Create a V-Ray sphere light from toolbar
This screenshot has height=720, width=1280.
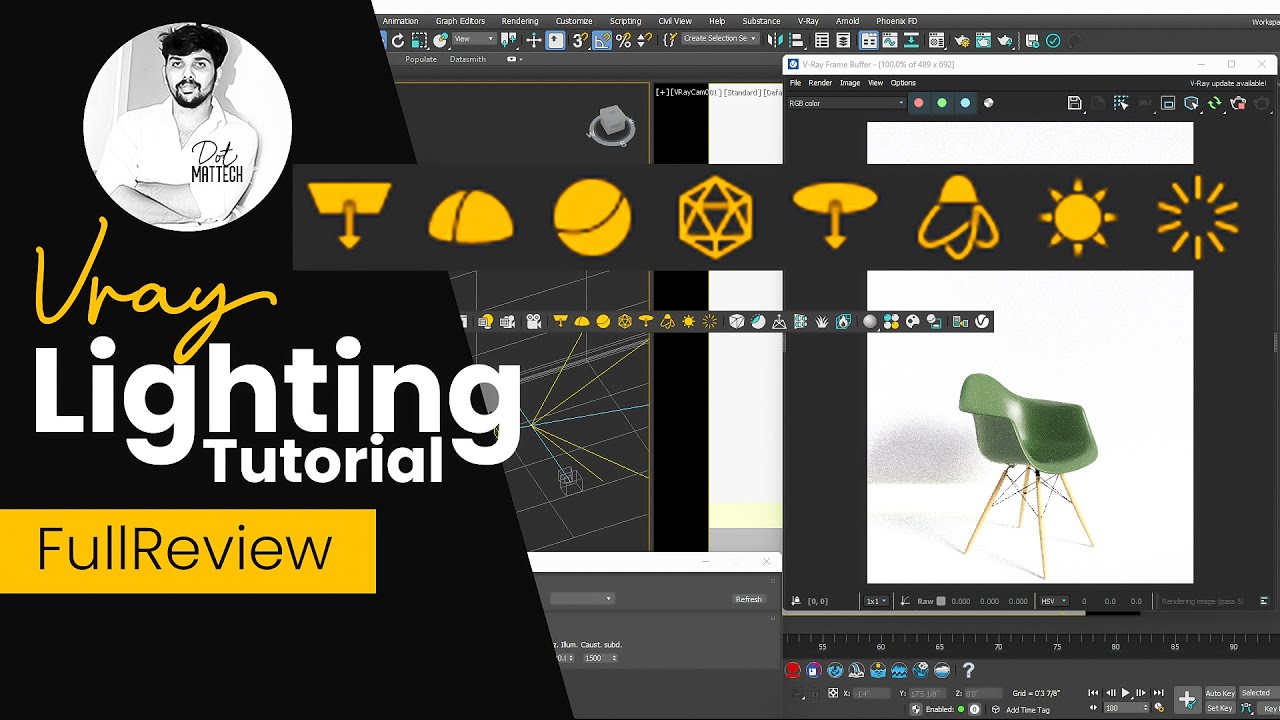(x=603, y=321)
